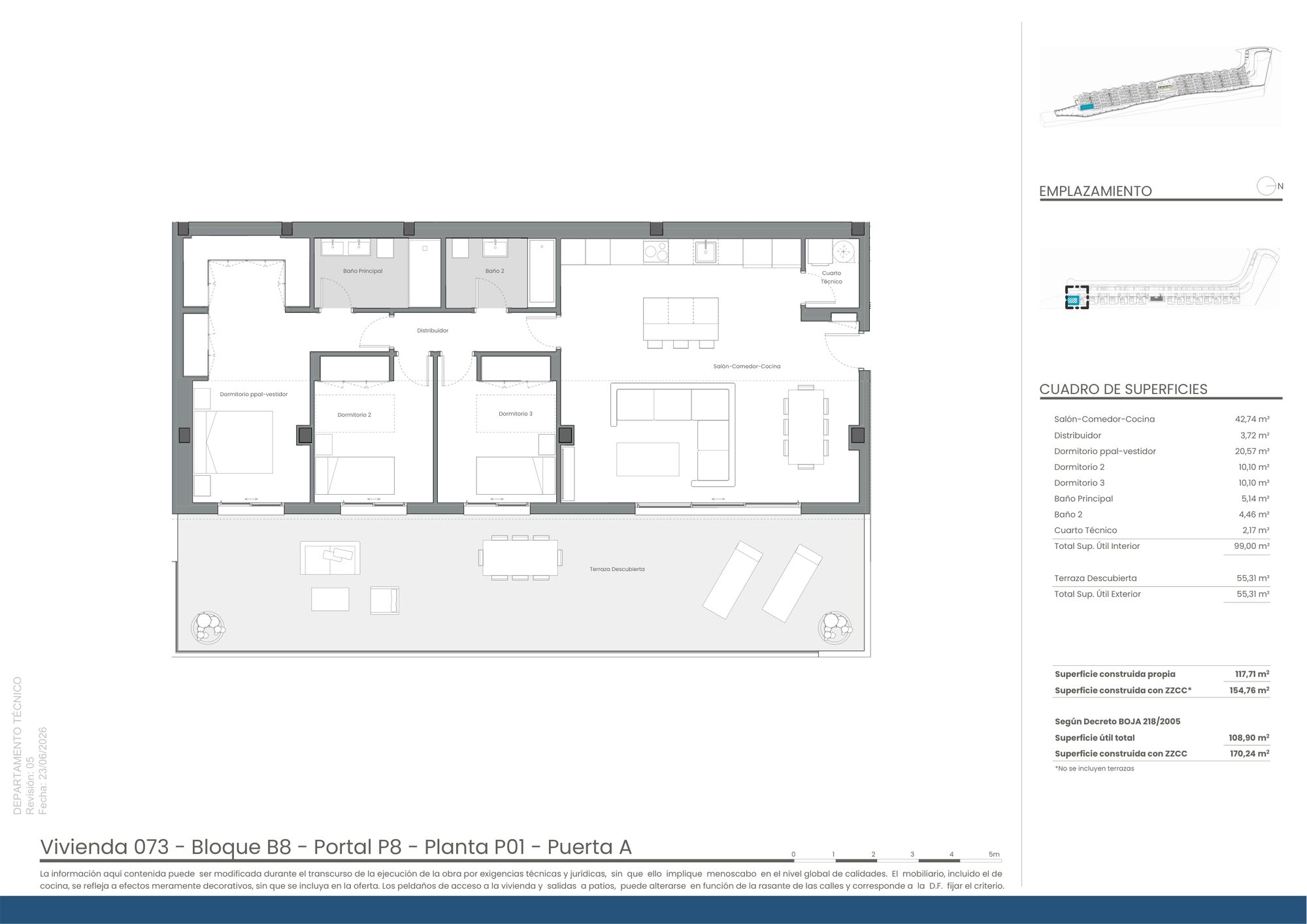Click the 170,24 m² value
Viewport: 1307px width, 924px height.
pos(1249,753)
